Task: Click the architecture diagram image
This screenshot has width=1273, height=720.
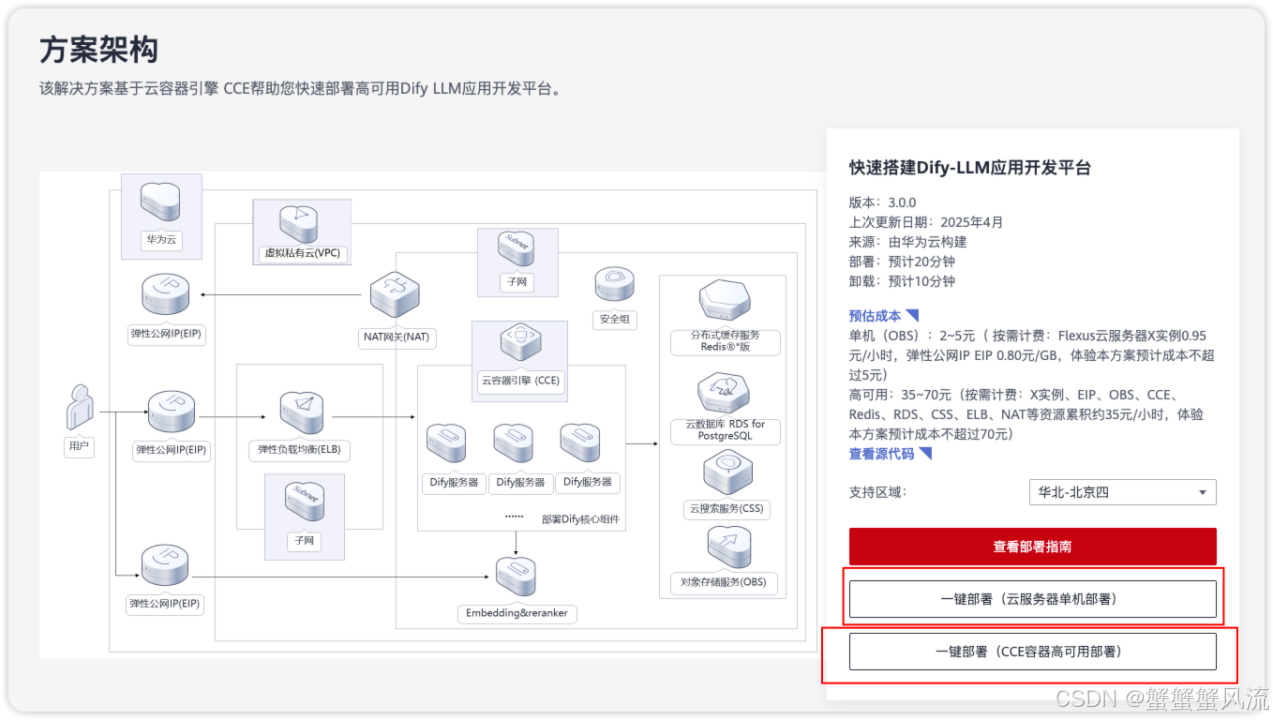Action: pyautogui.click(x=431, y=415)
